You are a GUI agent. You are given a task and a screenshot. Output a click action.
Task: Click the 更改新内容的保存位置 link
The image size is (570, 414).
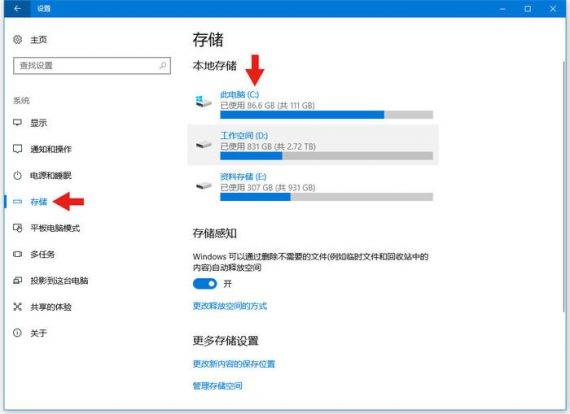[x=234, y=363]
